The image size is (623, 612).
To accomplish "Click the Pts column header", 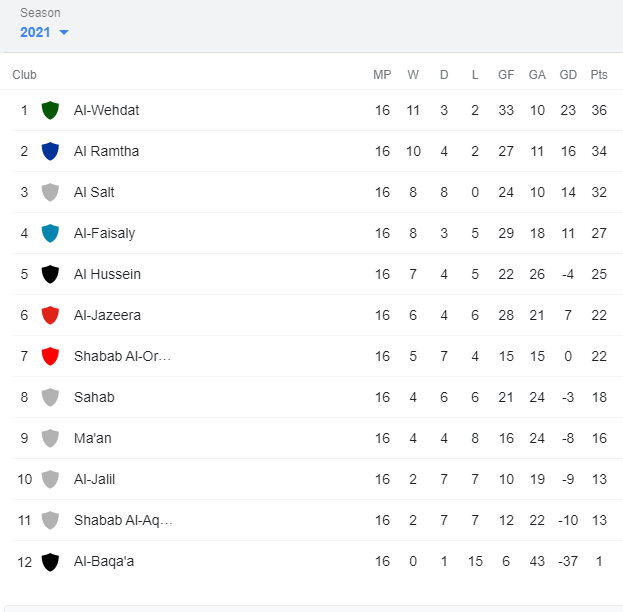I will (x=599, y=75).
